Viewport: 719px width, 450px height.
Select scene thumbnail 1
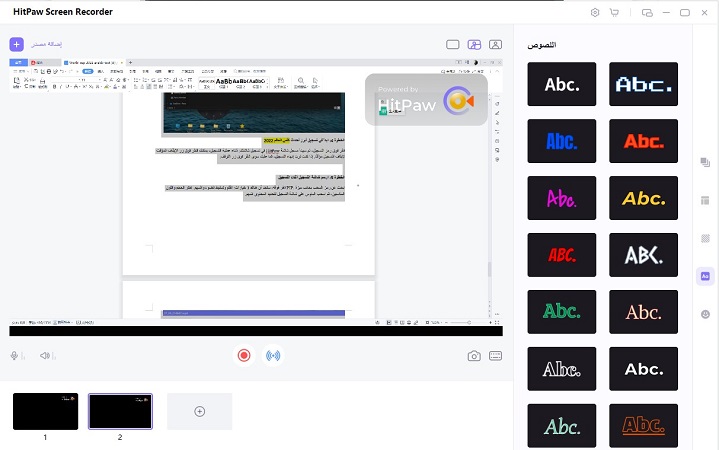[x=45, y=411]
